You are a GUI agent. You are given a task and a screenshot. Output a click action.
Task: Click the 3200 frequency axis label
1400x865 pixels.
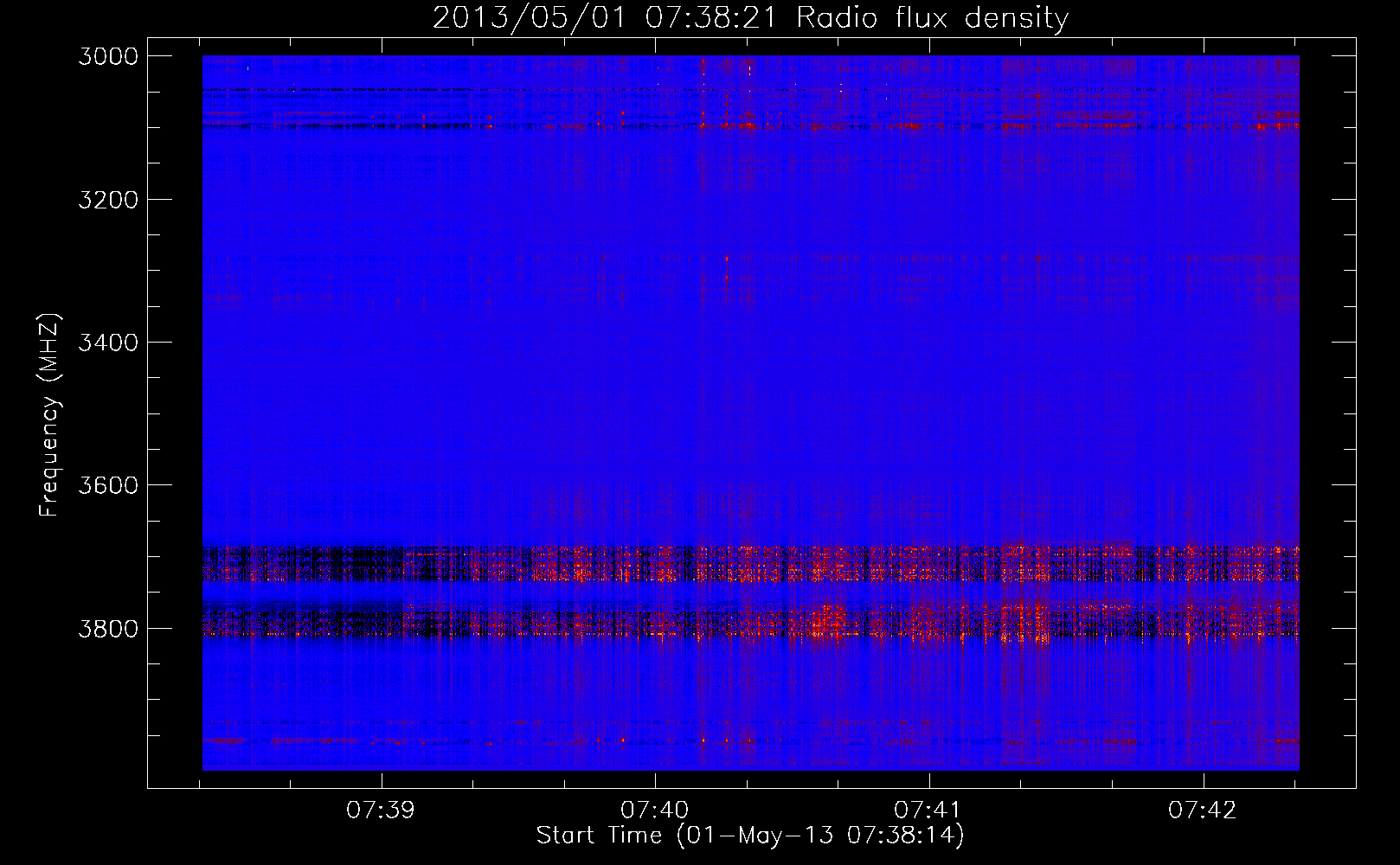(108, 200)
